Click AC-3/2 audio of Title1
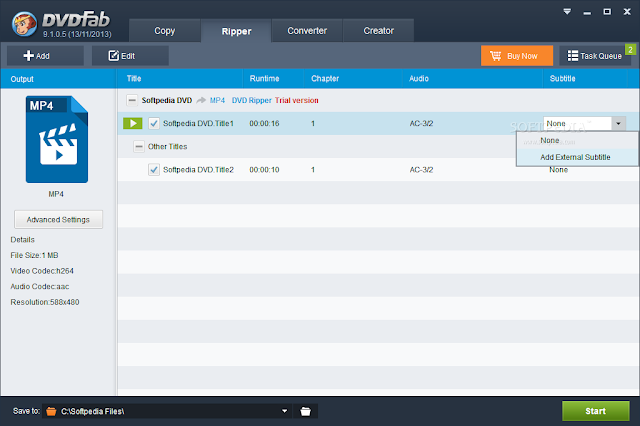The height and width of the screenshot is (426, 640). point(421,123)
